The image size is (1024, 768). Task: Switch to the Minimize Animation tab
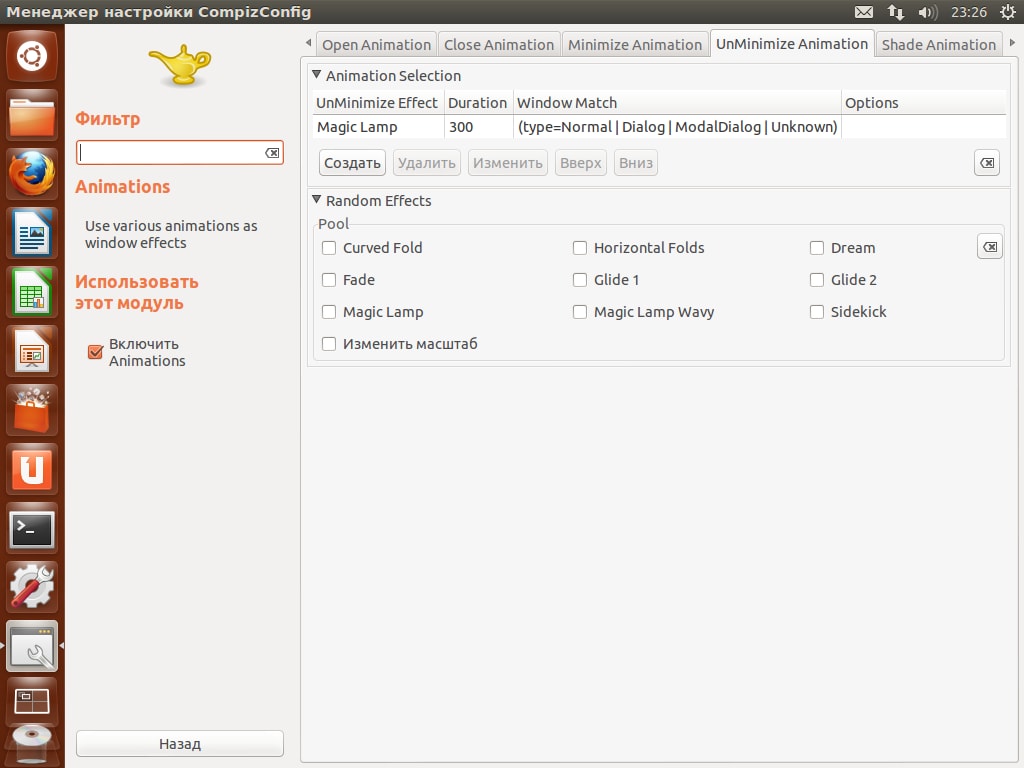pos(635,44)
